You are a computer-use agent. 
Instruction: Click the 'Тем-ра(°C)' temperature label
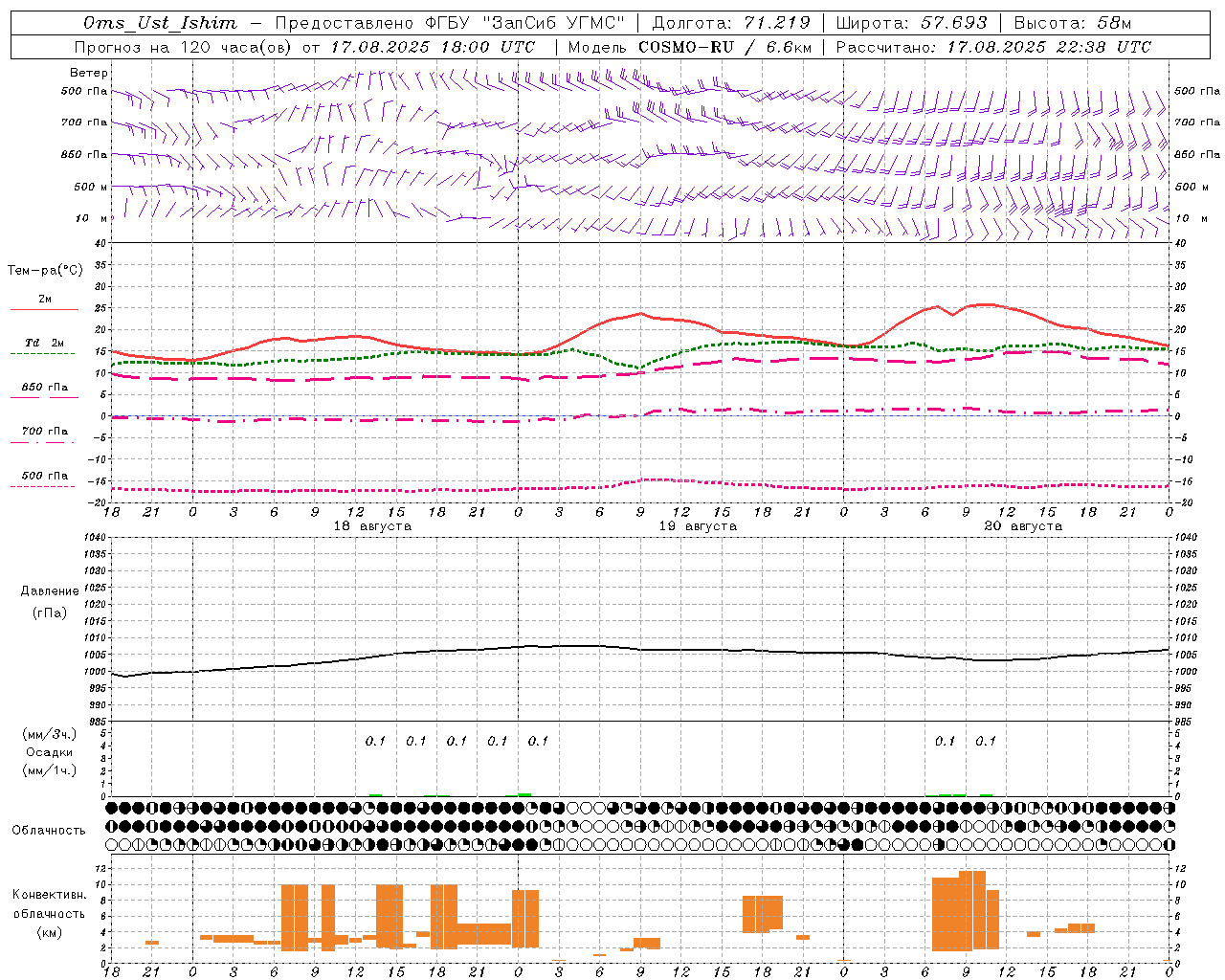pyautogui.click(x=45, y=271)
